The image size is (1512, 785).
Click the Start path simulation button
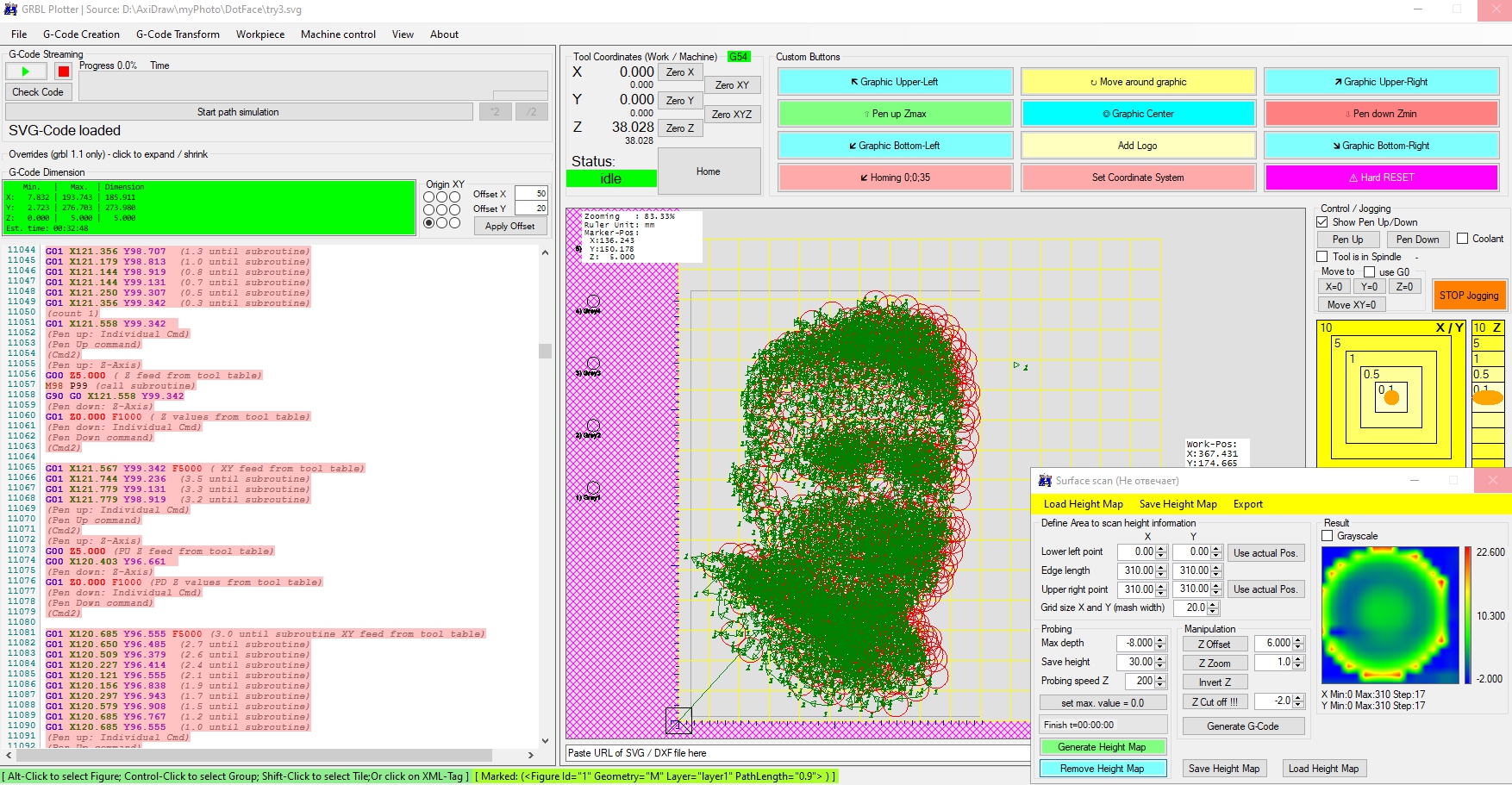(x=238, y=112)
